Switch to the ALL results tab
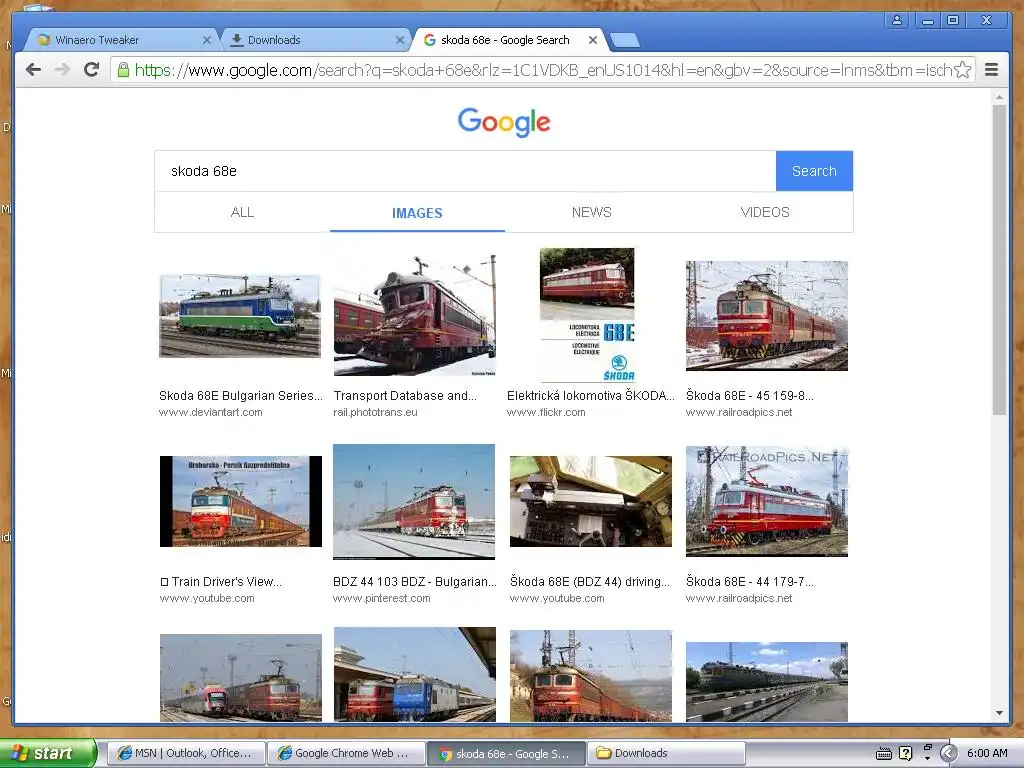The image size is (1024, 768). point(242,212)
